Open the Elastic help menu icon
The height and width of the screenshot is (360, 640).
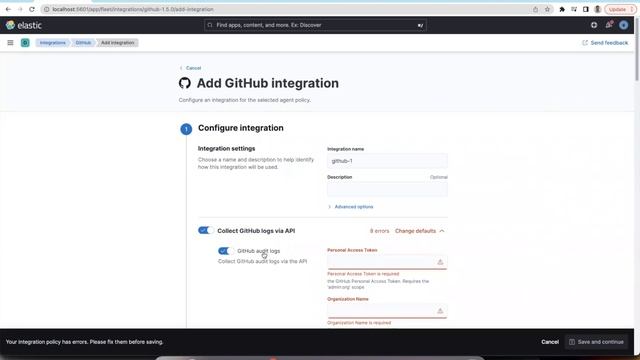[x=594, y=25]
